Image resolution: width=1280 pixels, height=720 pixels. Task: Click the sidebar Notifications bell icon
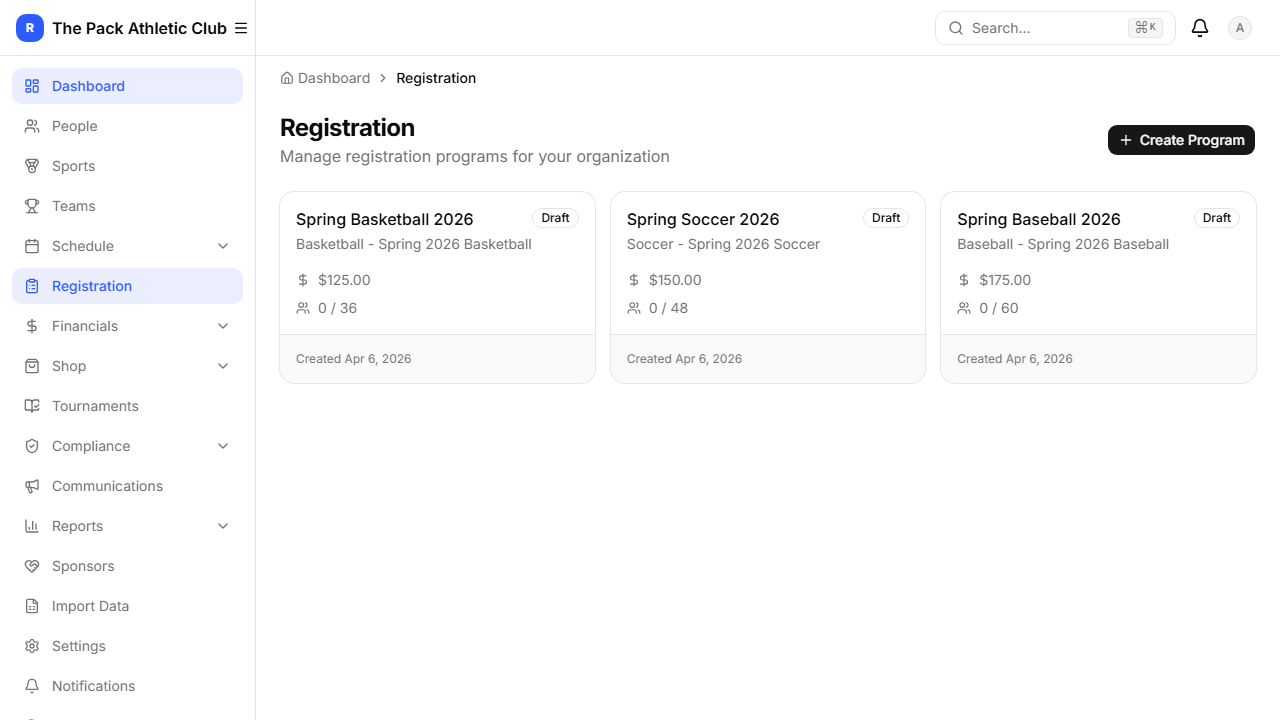pyautogui.click(x=32, y=686)
